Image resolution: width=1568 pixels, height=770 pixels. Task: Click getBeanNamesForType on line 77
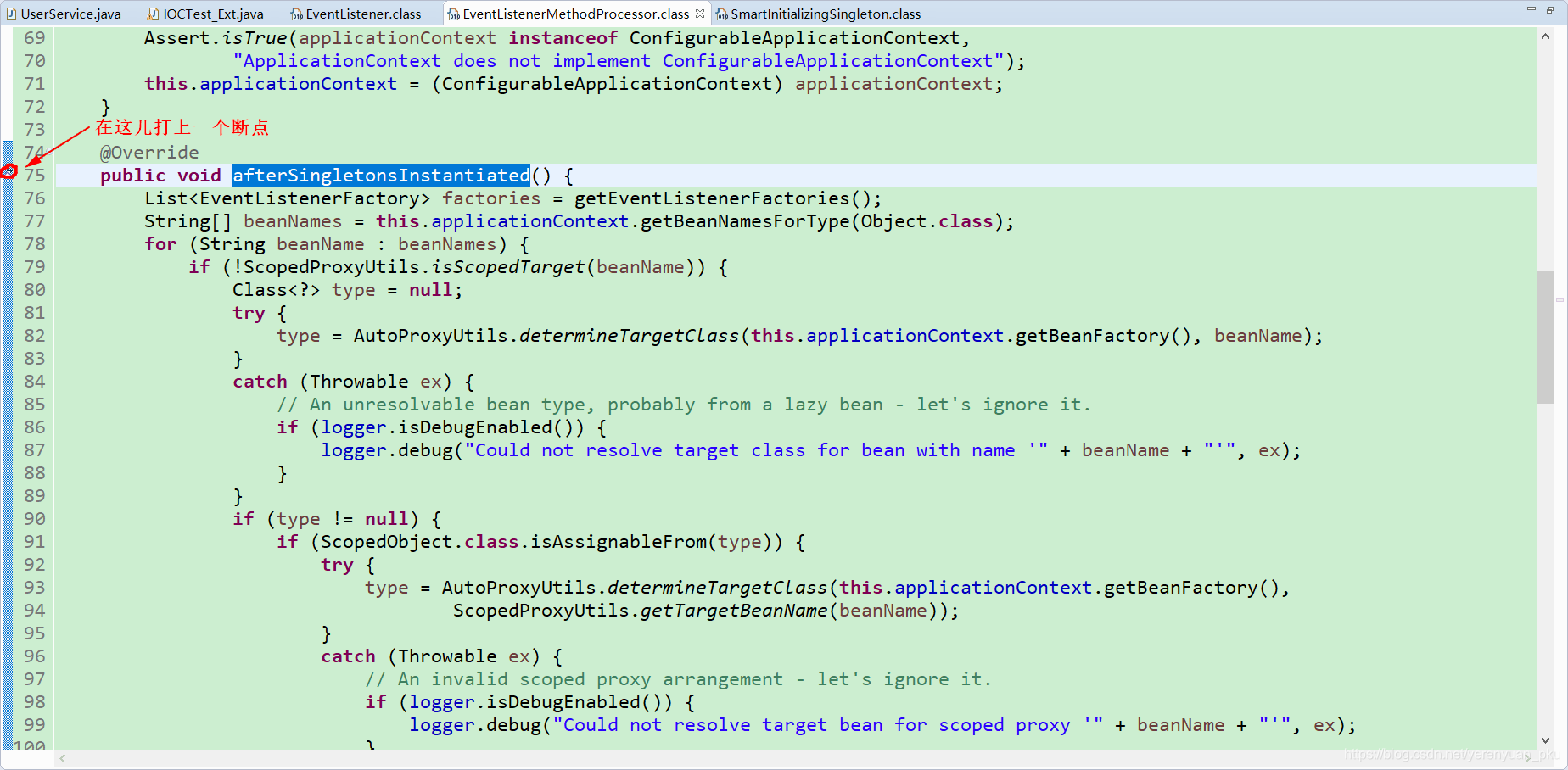(745, 221)
